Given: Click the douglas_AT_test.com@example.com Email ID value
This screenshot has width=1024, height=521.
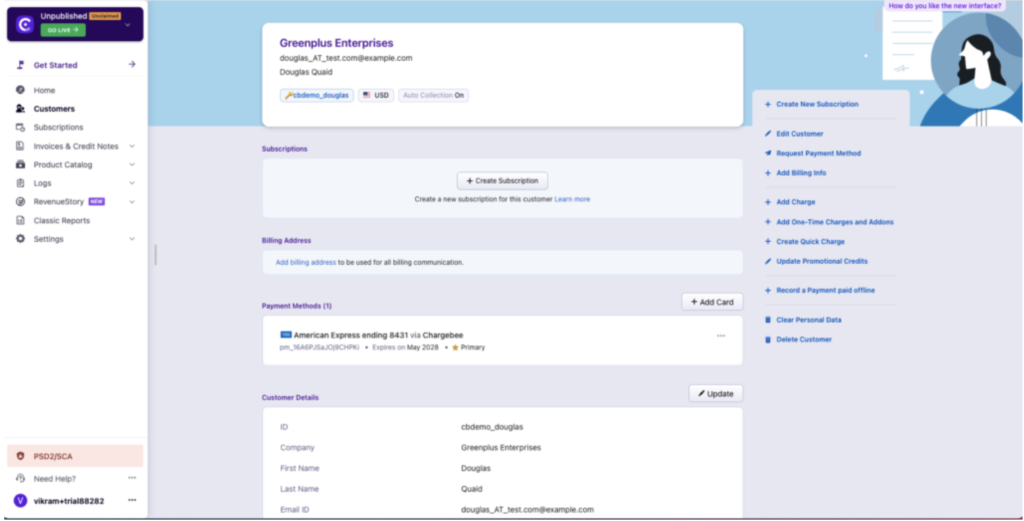Looking at the screenshot, I should [527, 509].
